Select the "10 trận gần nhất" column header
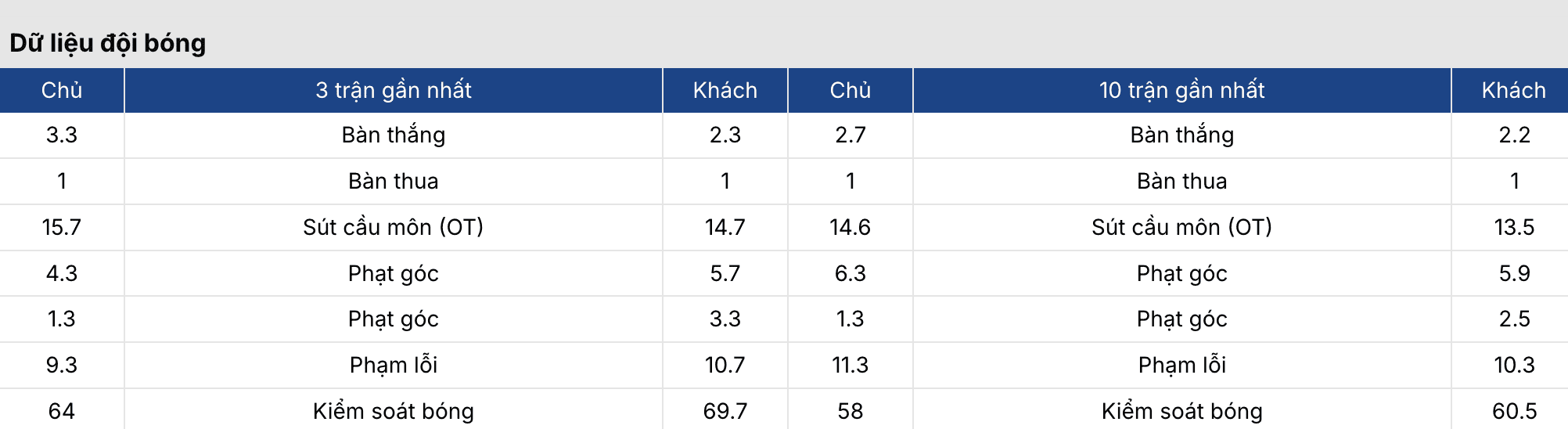1568x429 pixels. tap(1181, 90)
